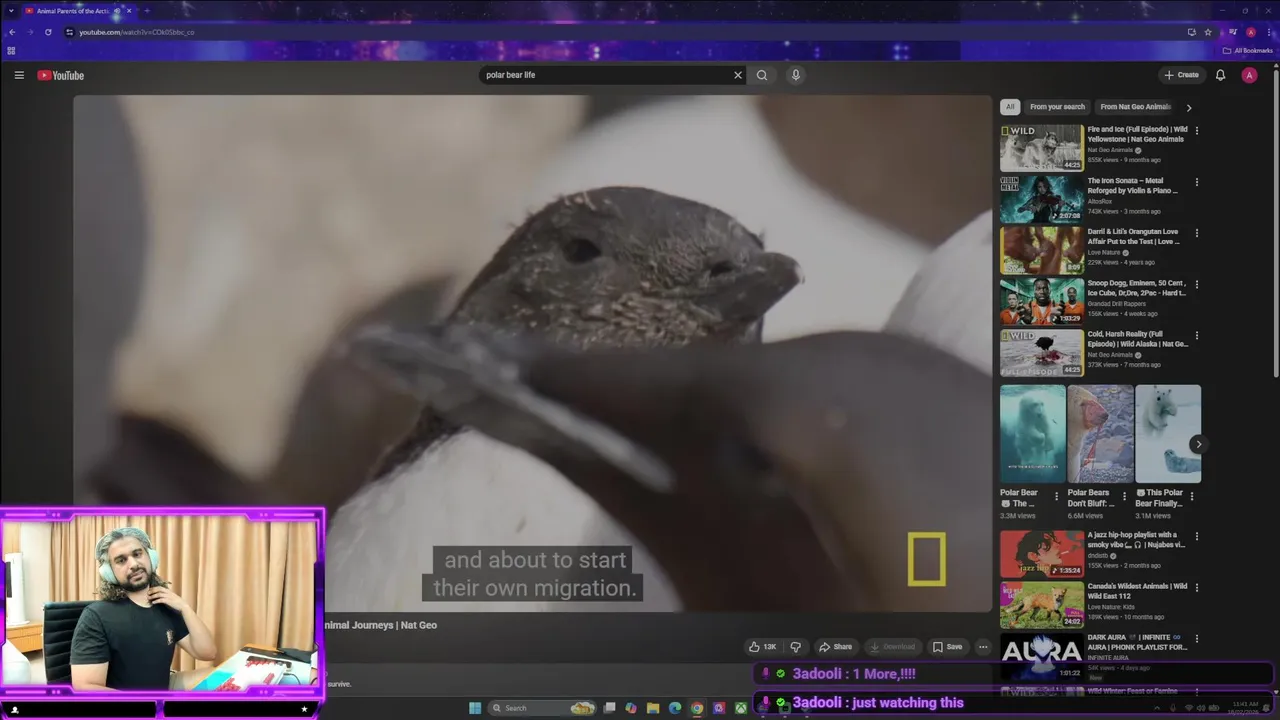Open the Chrome profile avatar

tap(1251, 32)
